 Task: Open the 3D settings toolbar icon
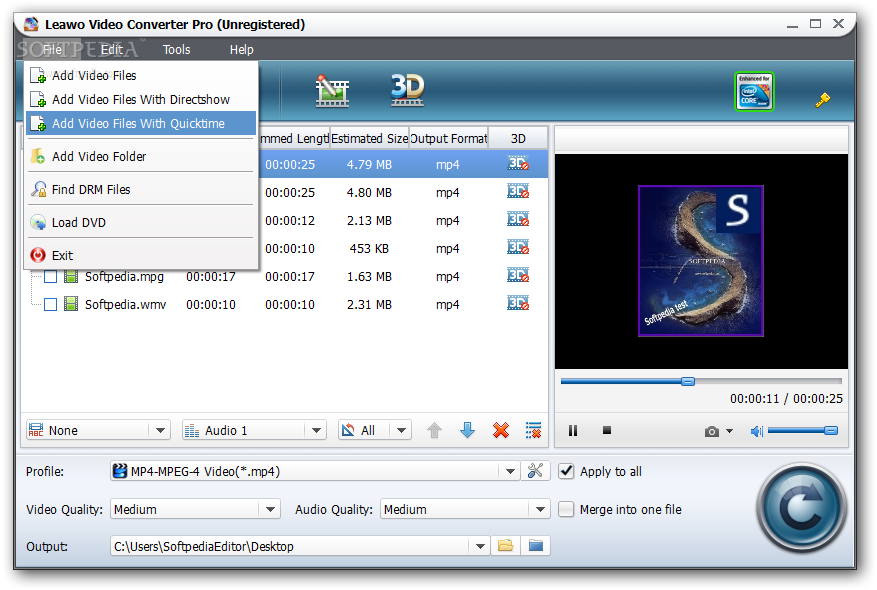tap(407, 89)
